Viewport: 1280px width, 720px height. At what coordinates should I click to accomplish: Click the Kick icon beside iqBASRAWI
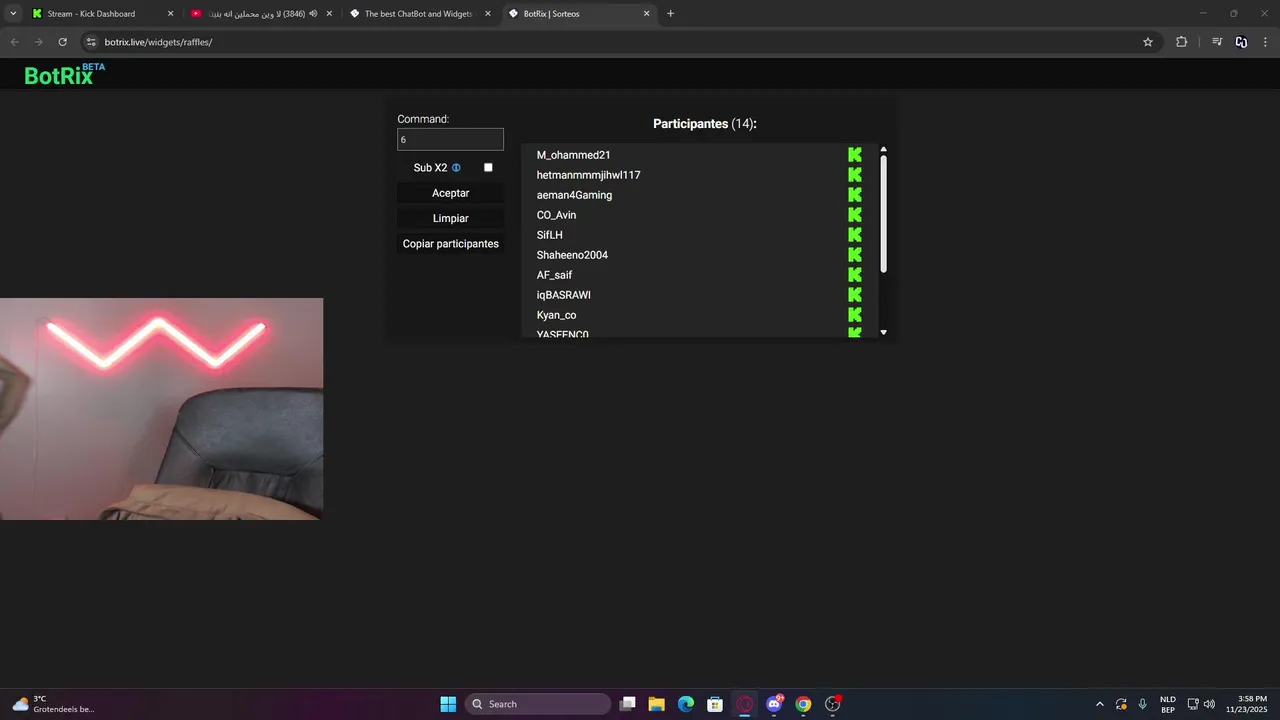coord(855,295)
